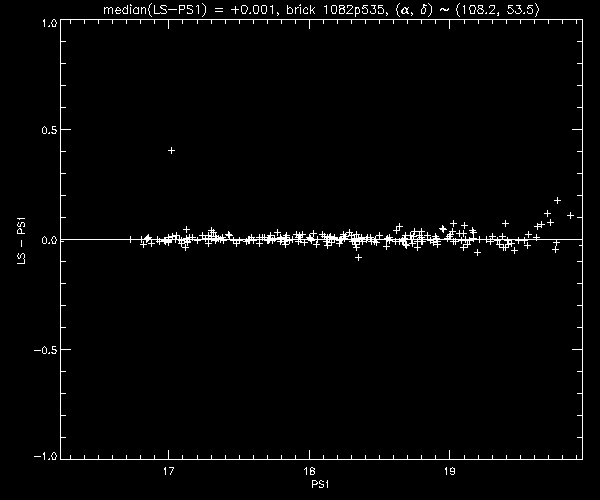This screenshot has width=600, height=500.
Task: Click the lowest data point near -0.08
Action: (358, 258)
